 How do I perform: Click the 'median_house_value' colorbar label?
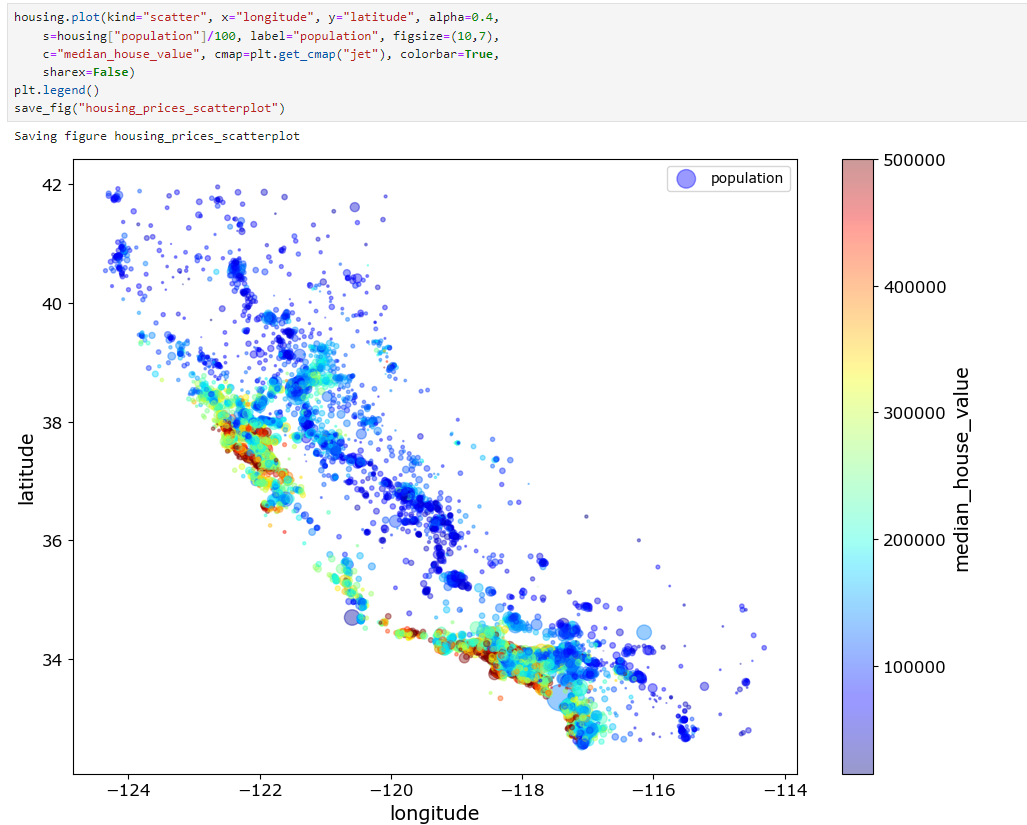click(961, 469)
